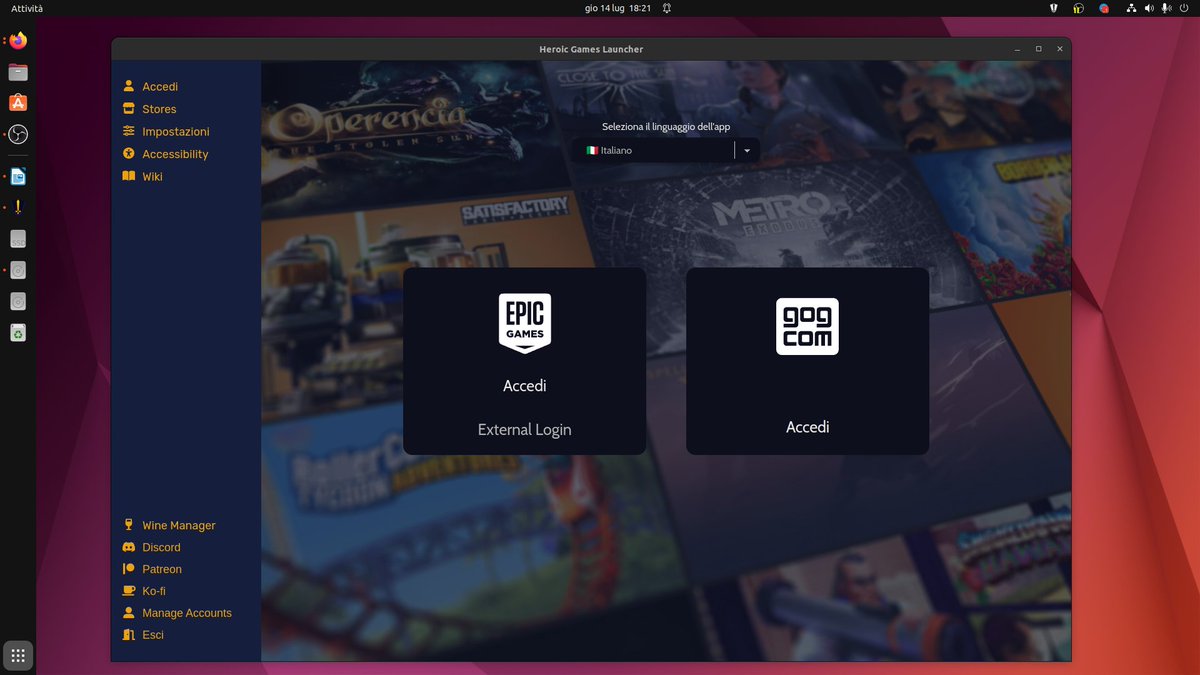Show the applications grid in the dock
The image size is (1200, 675).
pos(18,655)
